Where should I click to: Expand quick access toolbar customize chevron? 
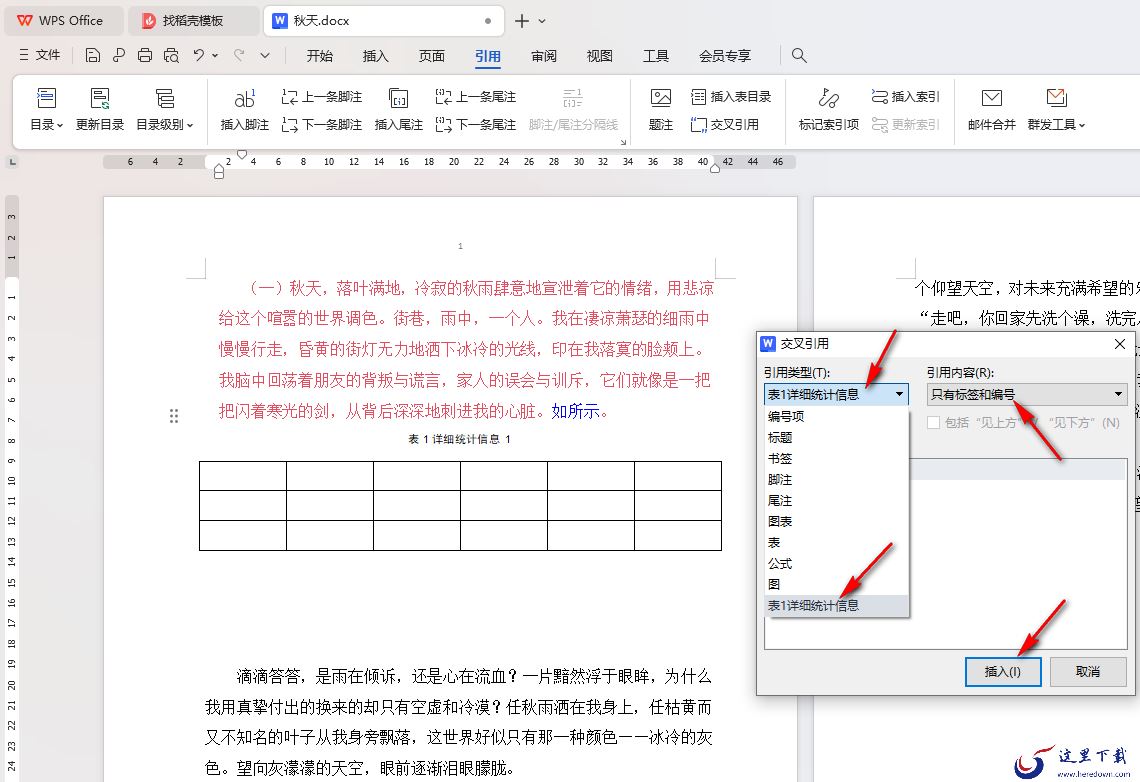265,55
